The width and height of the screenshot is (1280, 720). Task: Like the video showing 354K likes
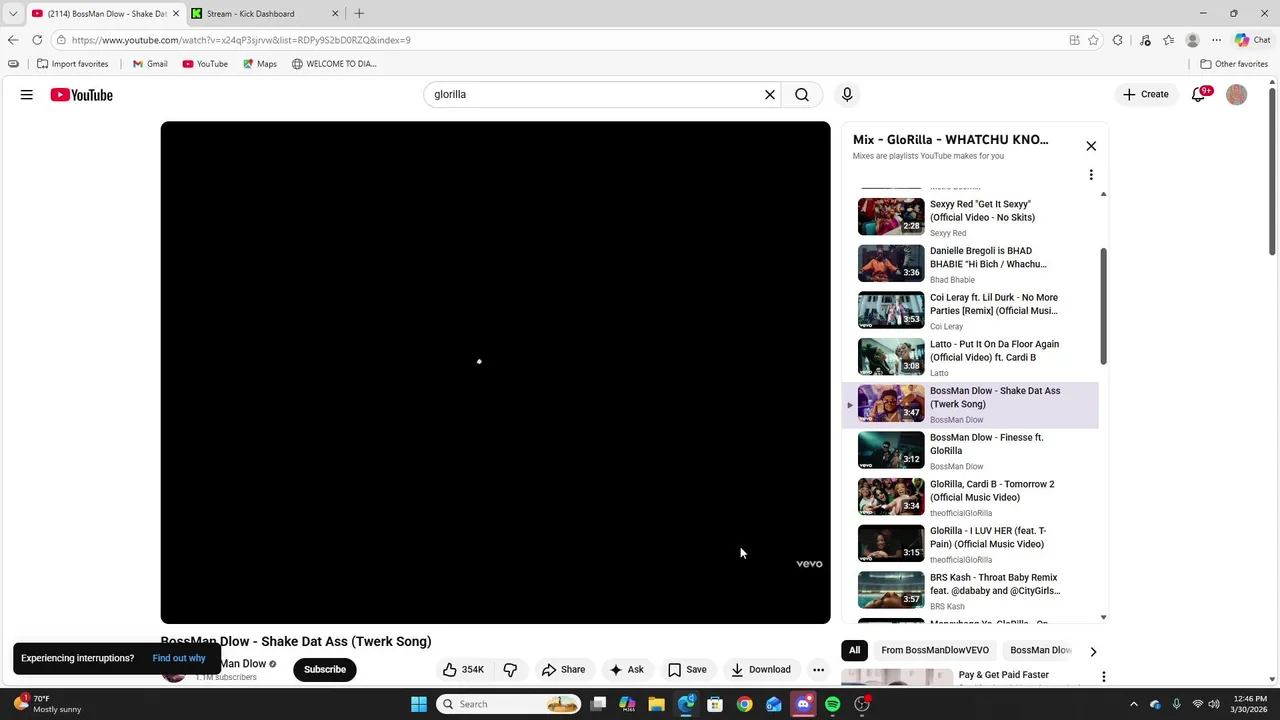click(x=463, y=670)
